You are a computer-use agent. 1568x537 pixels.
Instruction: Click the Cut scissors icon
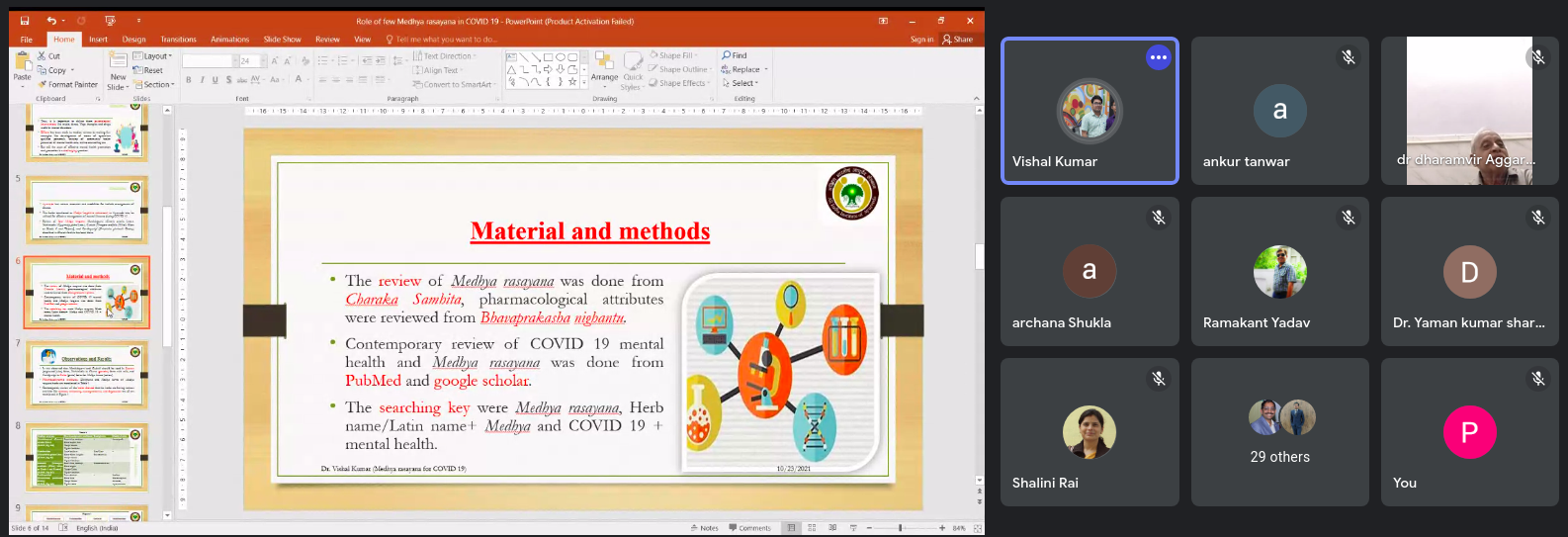[41, 56]
